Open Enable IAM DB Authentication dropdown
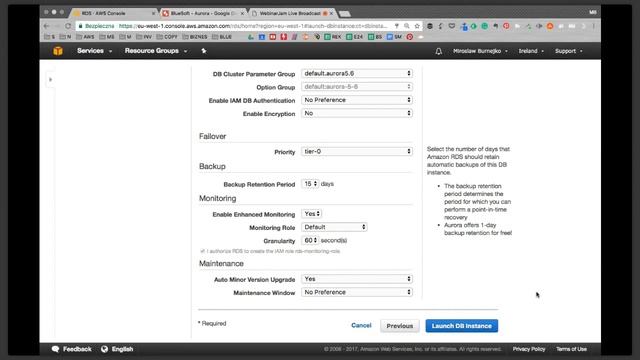 tap(357, 100)
